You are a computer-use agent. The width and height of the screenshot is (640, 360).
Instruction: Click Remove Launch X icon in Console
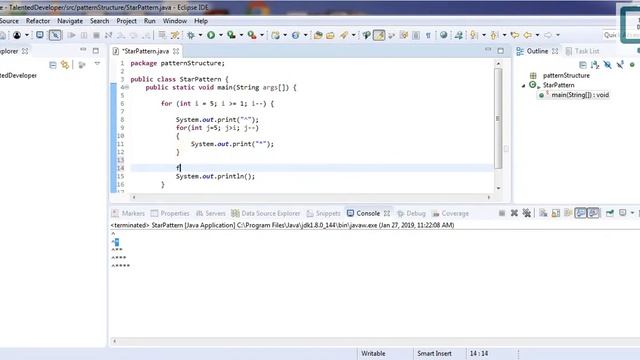click(514, 213)
